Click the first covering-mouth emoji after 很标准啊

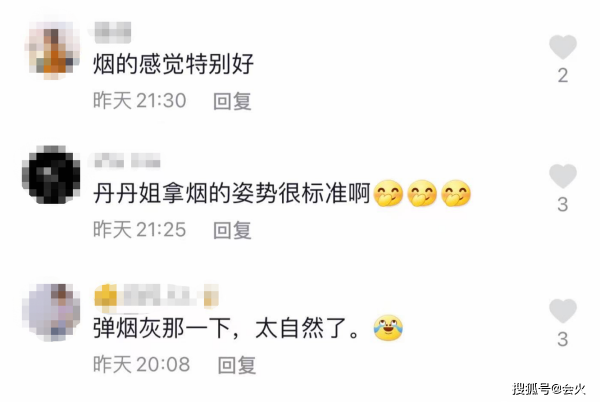pyautogui.click(x=388, y=193)
